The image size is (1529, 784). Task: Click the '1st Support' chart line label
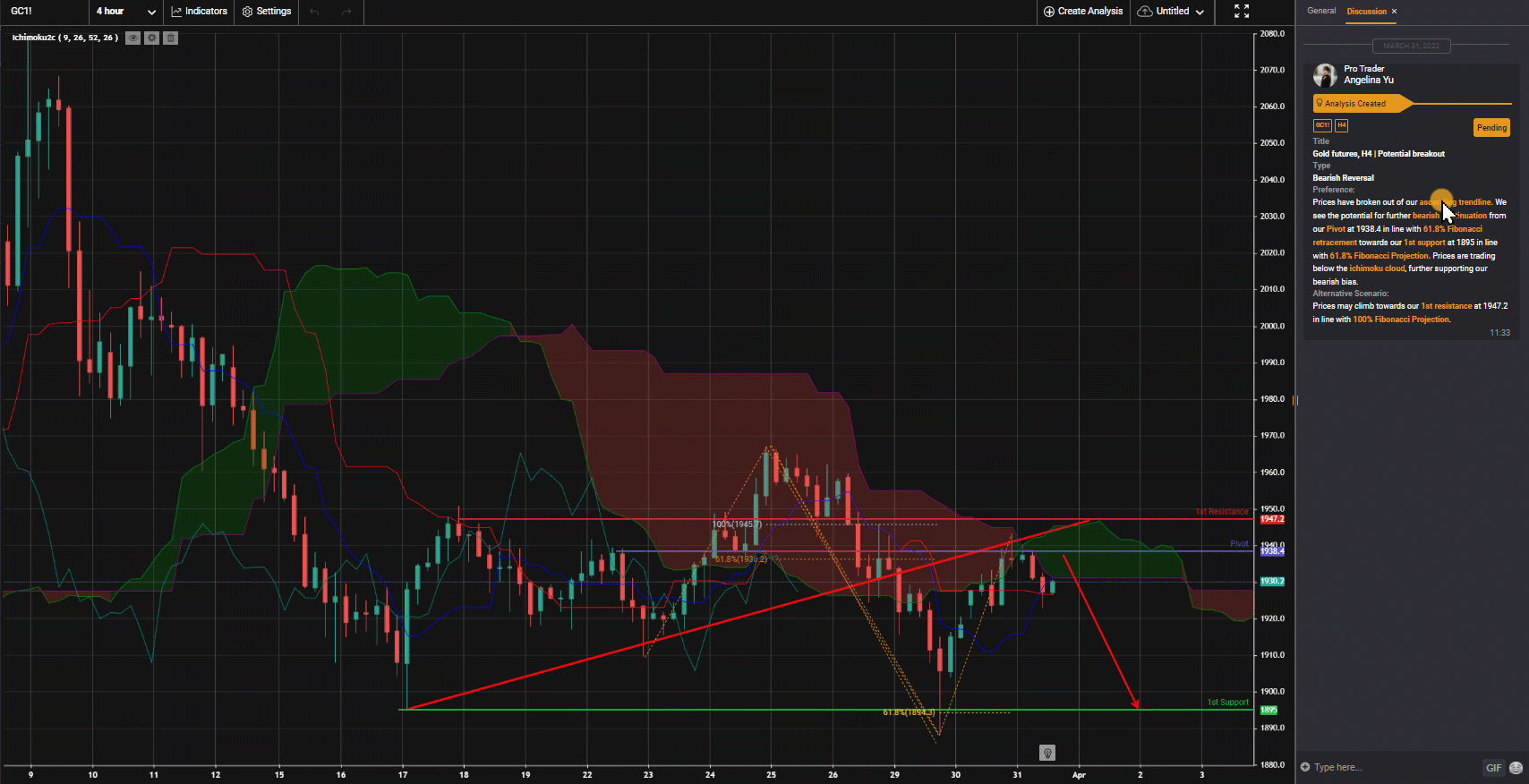(x=1227, y=703)
